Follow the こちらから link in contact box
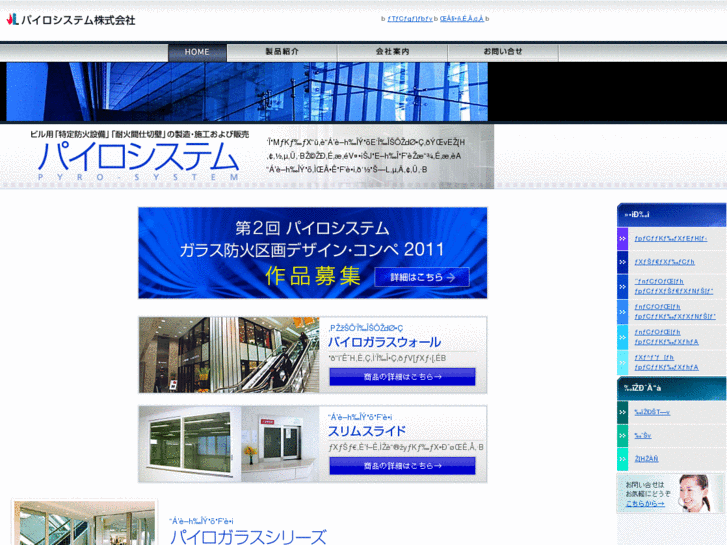727x545 pixels. tap(645, 504)
